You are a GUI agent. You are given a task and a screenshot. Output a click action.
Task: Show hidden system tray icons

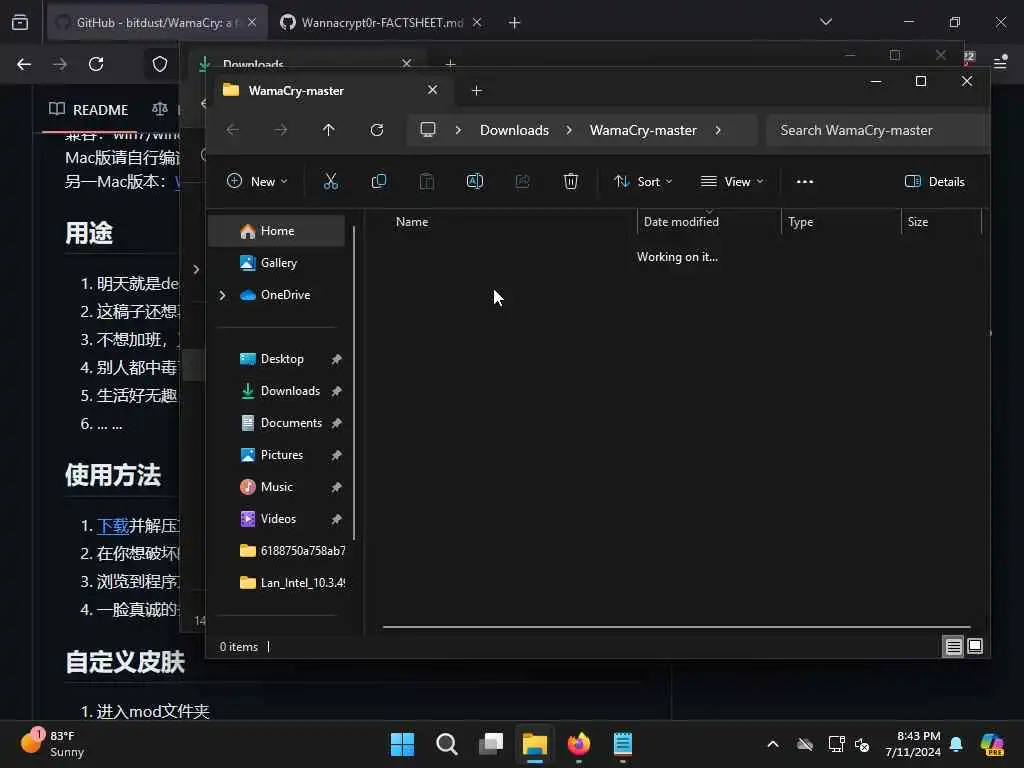773,744
